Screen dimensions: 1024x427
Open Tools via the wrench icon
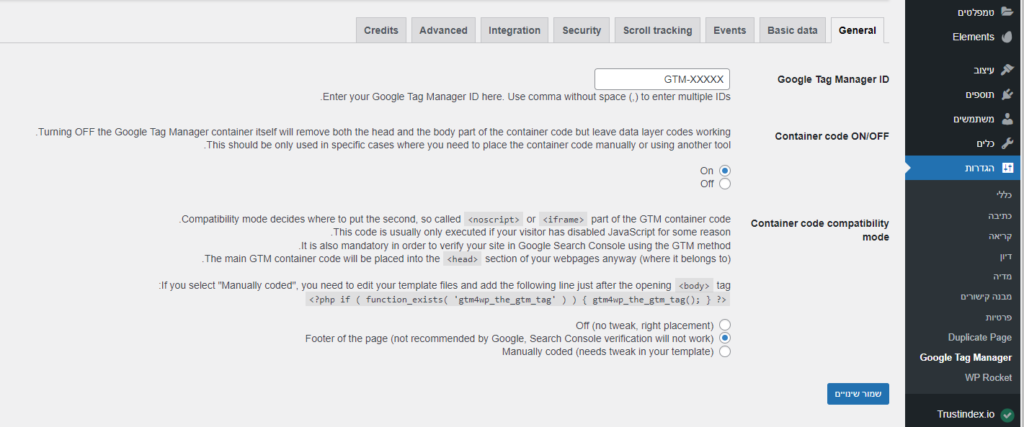1006,144
